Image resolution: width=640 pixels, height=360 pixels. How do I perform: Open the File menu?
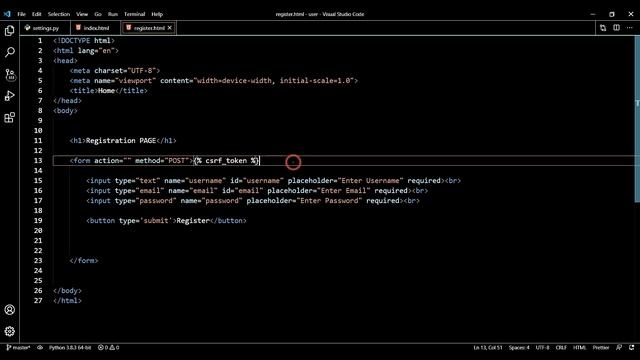21,14
